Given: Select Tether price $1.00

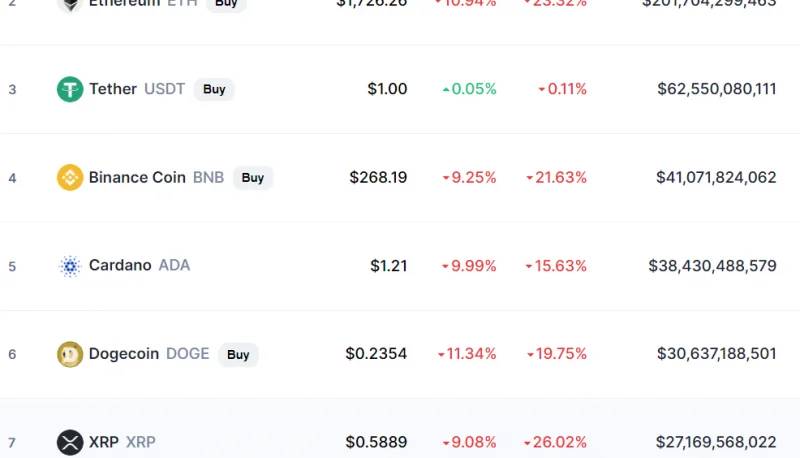Looking at the screenshot, I should tap(387, 89).
